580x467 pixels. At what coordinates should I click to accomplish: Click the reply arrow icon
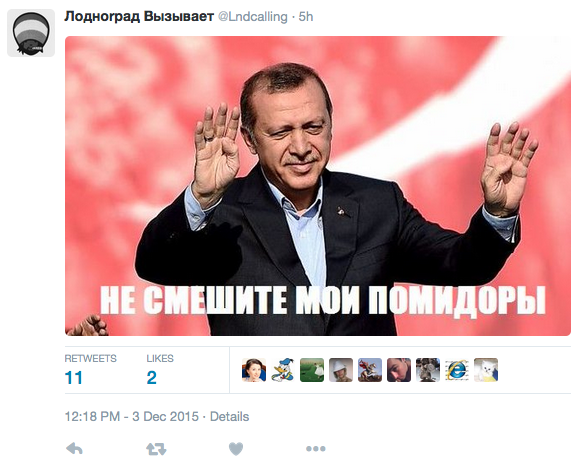pyautogui.click(x=74, y=449)
